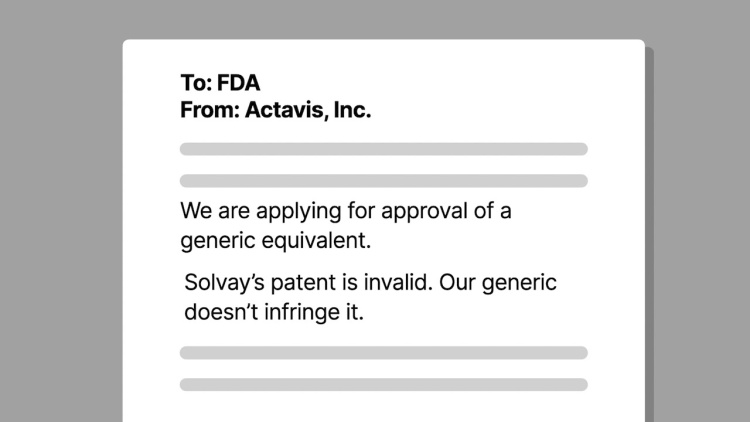This screenshot has height=422, width=750.
Task: Click the word "FDA" in the To line
Action: [x=238, y=83]
